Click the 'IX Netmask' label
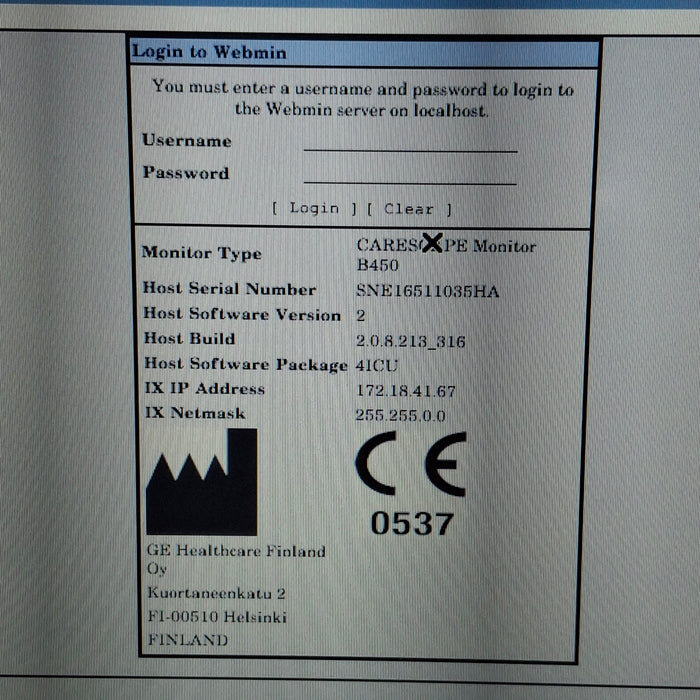 195,413
